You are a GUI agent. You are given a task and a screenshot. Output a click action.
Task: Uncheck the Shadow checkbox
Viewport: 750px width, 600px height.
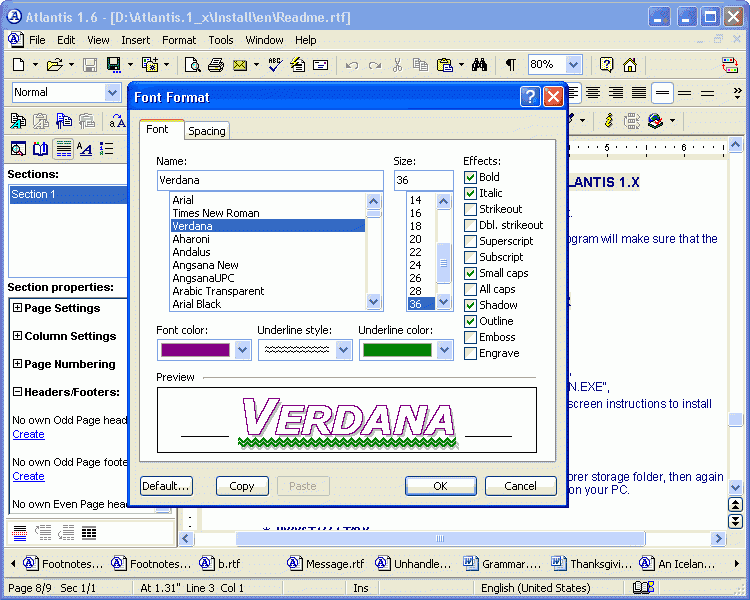click(470, 305)
